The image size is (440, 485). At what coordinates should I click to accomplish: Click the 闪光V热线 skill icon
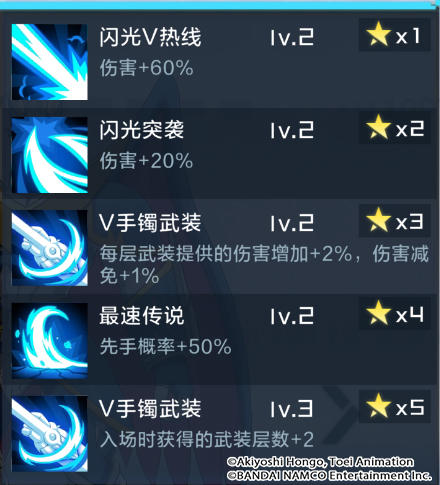pos(50,62)
